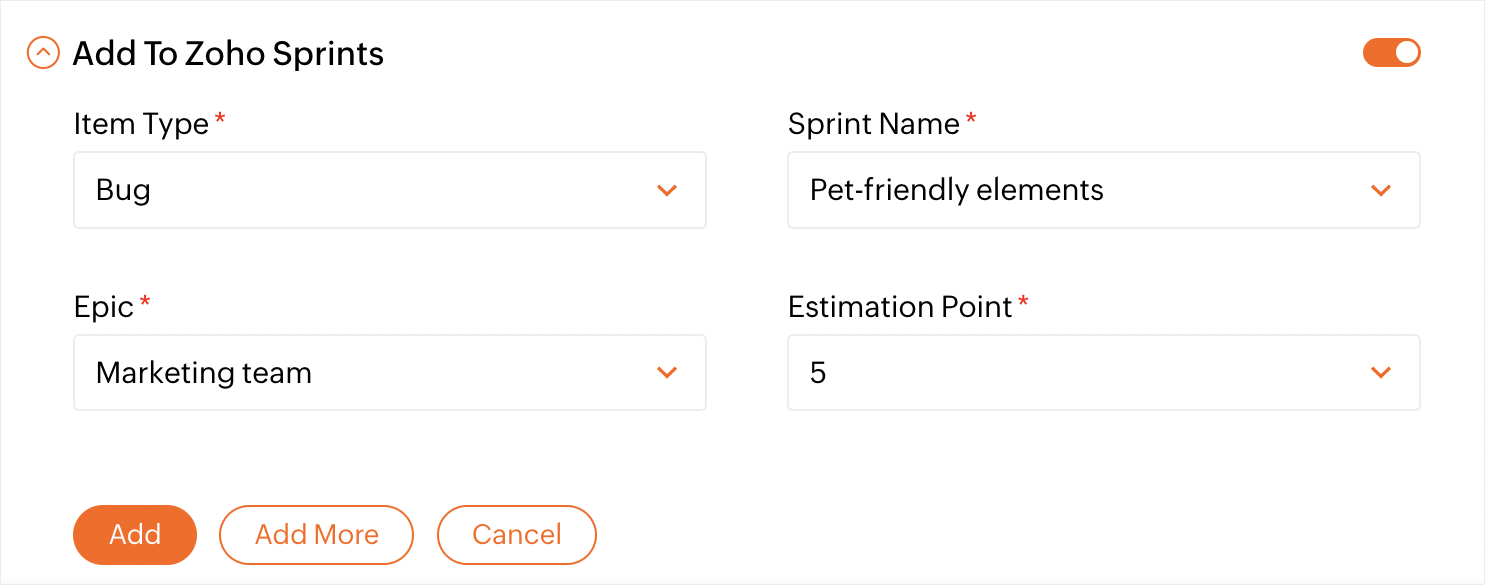The width and height of the screenshot is (1485, 585).
Task: Click the 'Sprint Name' field label
Action: 873,124
